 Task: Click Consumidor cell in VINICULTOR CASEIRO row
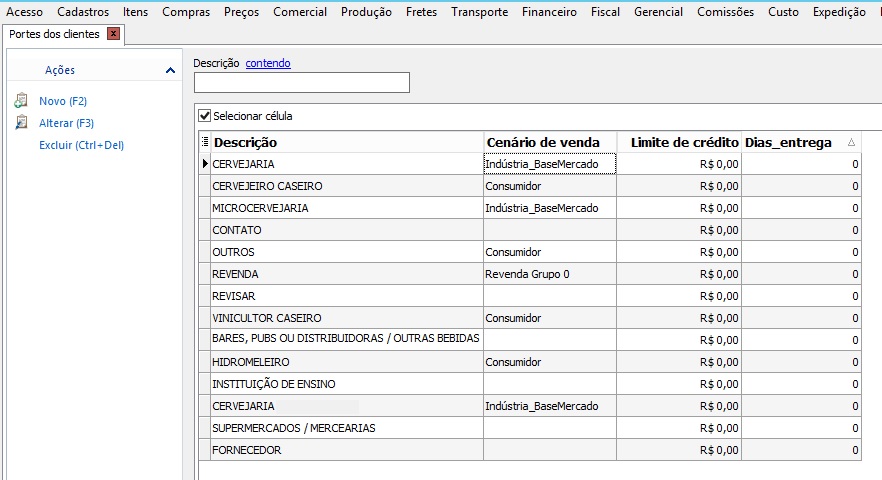pos(550,318)
